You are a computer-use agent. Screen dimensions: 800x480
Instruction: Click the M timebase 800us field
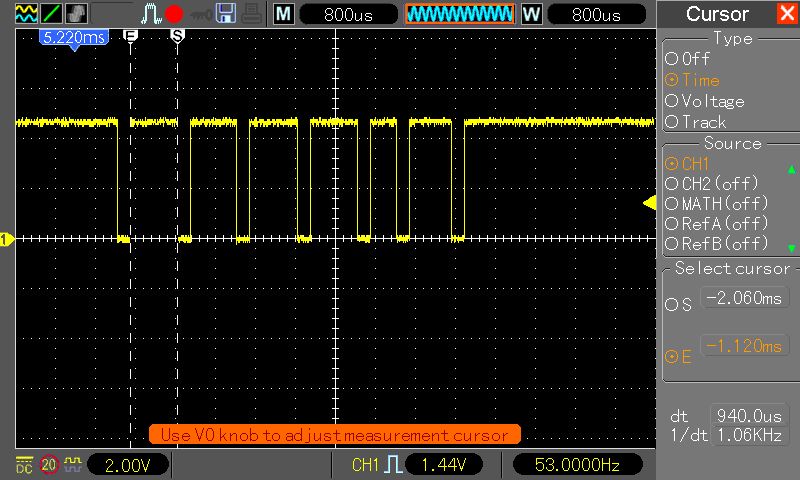(x=345, y=15)
